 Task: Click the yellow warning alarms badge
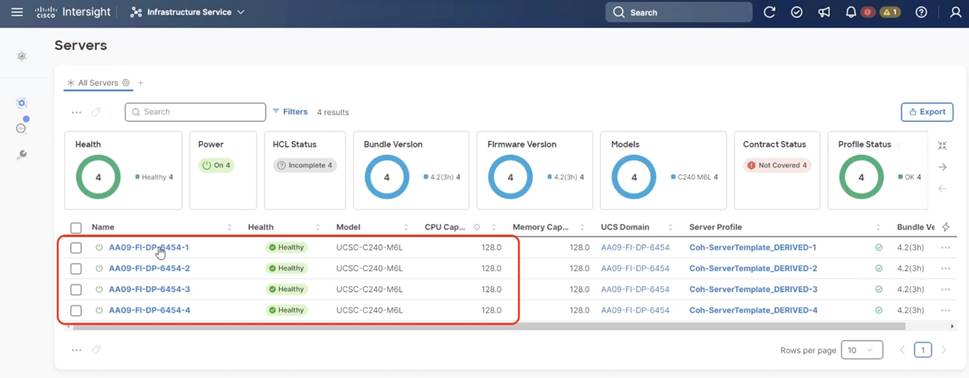pos(890,12)
